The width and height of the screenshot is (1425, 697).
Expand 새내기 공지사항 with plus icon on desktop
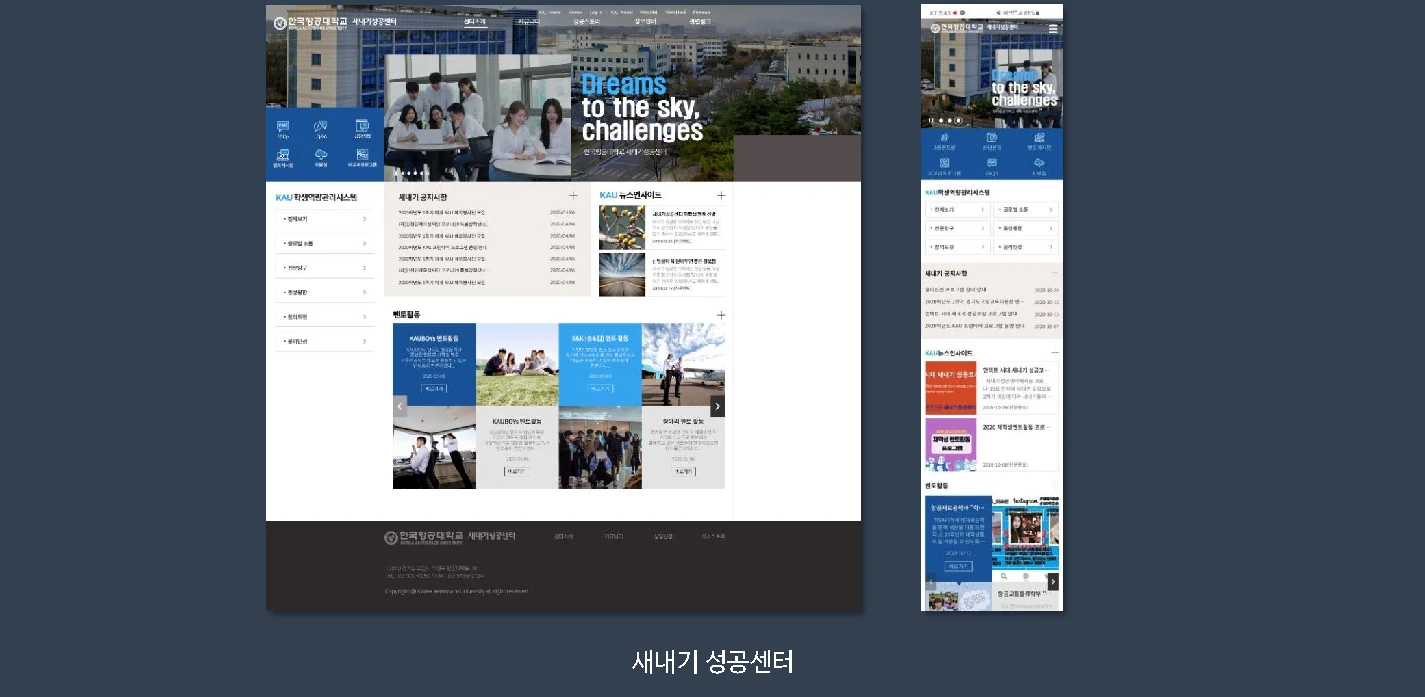pyautogui.click(x=573, y=196)
